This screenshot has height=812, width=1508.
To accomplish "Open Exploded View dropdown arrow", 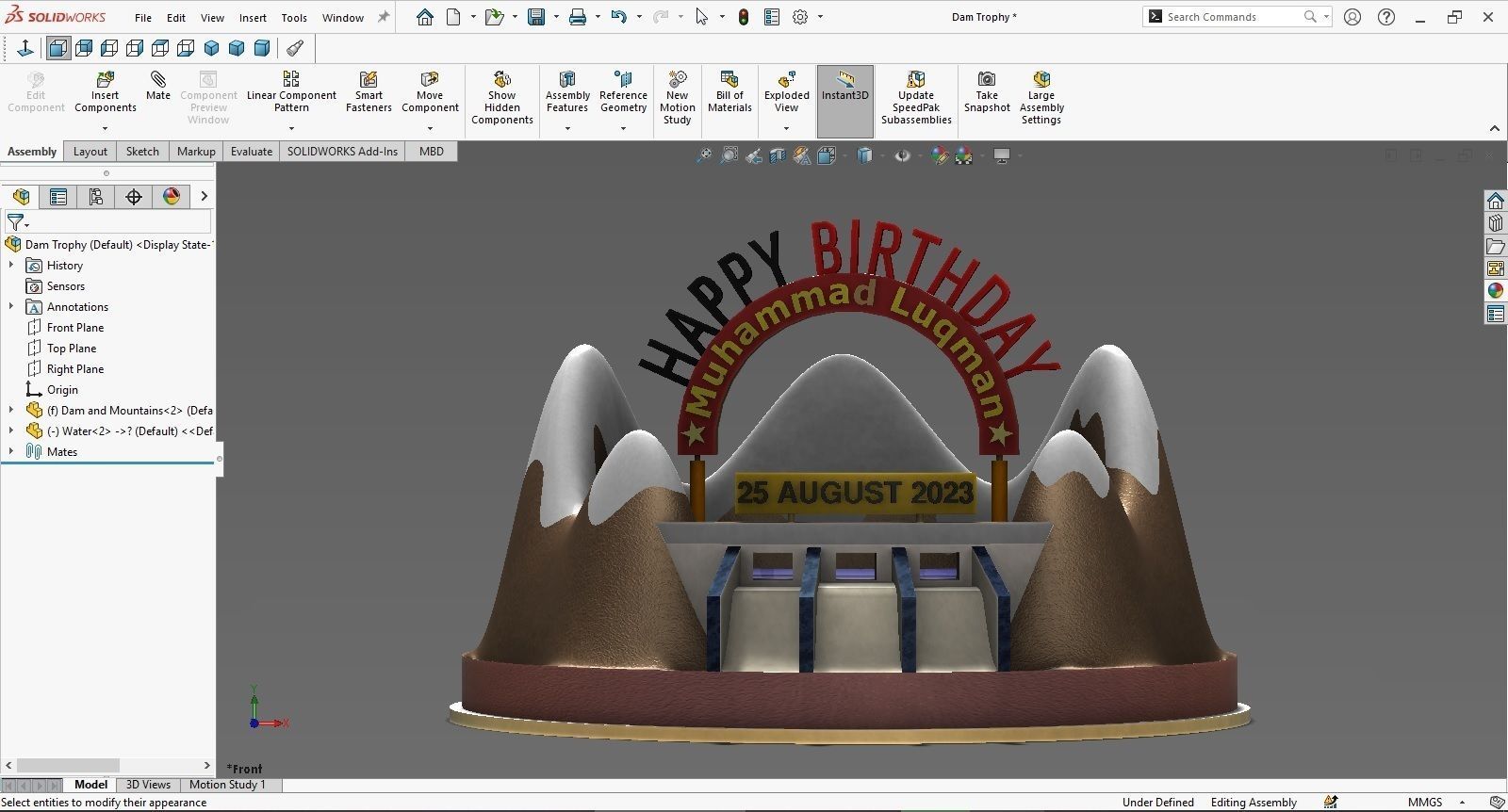I will 786,128.
